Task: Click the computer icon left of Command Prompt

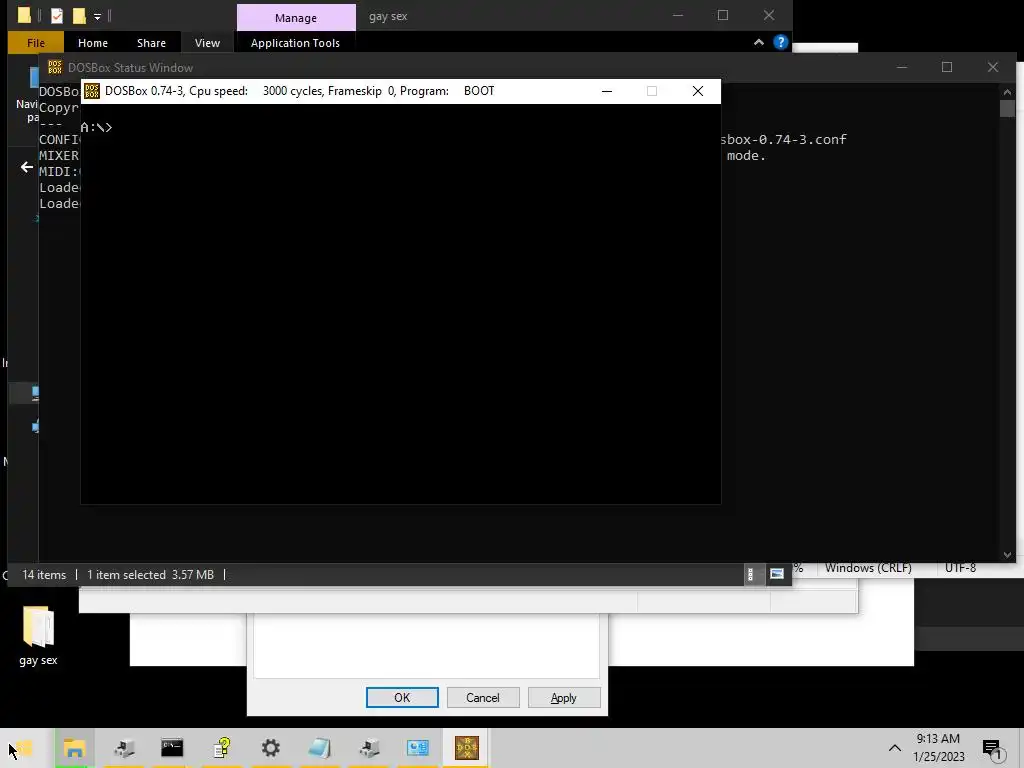Action: pyautogui.click(x=123, y=748)
